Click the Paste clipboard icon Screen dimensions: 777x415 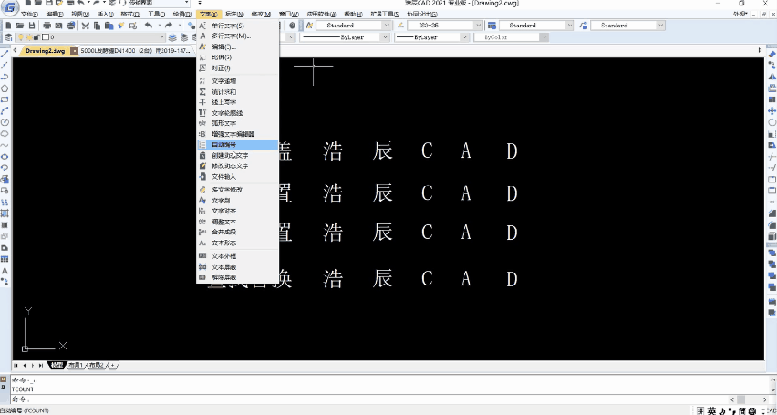point(109,25)
